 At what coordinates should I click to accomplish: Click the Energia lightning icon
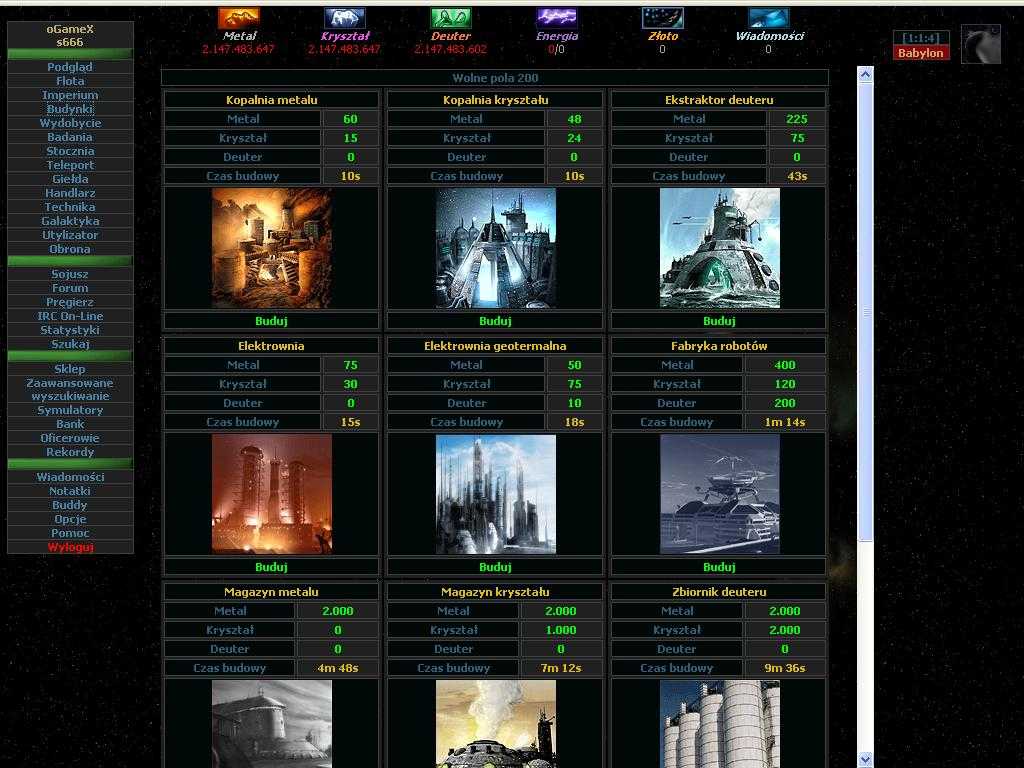556,18
